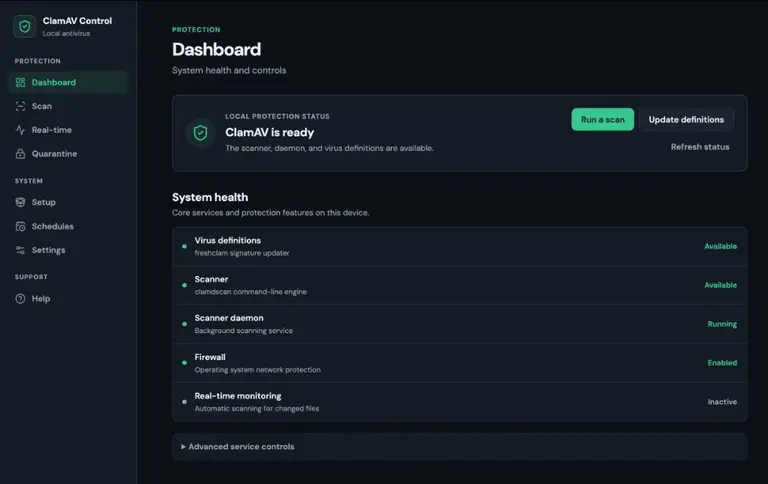Click the Settings sliders icon
The width and height of the screenshot is (768, 484).
[x=20, y=250]
